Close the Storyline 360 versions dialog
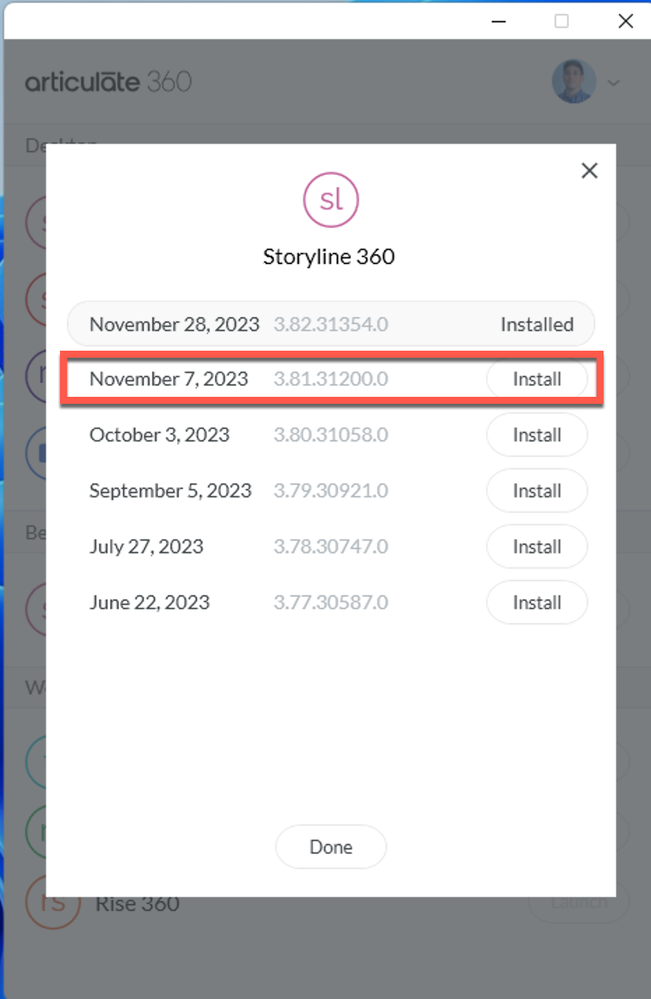The width and height of the screenshot is (651, 999). (589, 171)
